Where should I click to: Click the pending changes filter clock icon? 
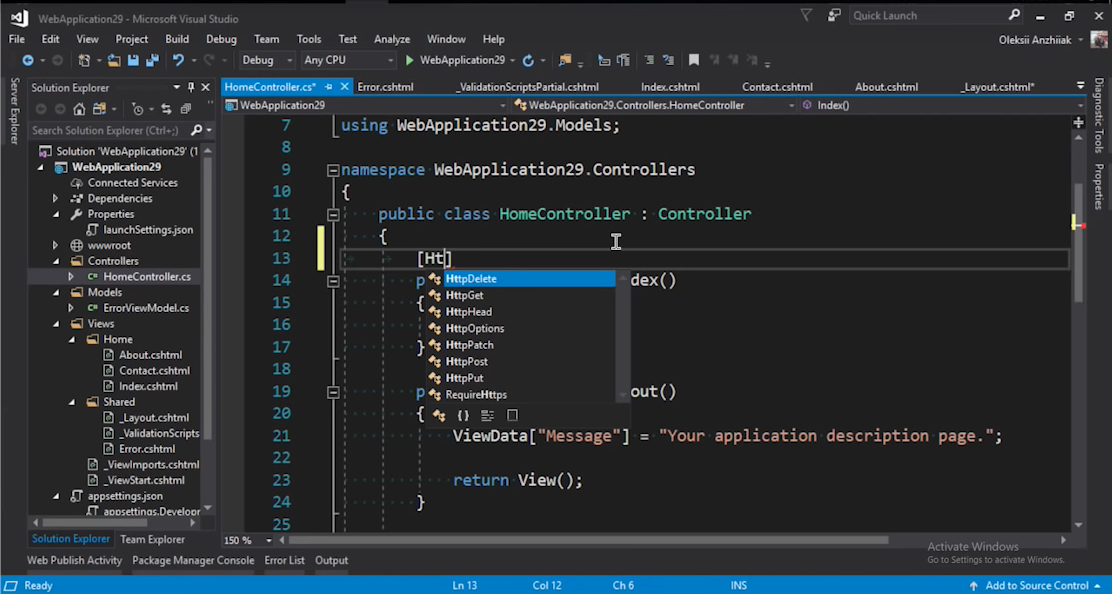138,109
